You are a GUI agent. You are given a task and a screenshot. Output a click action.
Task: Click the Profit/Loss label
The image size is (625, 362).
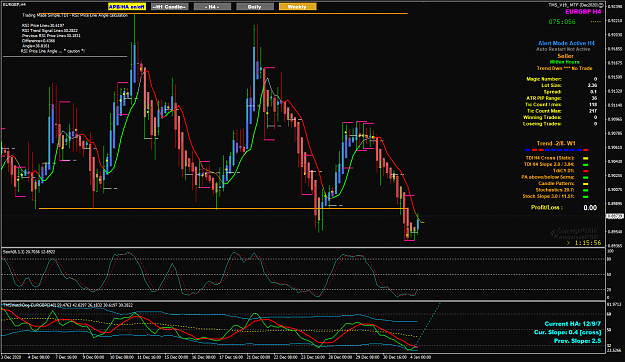[546, 208]
